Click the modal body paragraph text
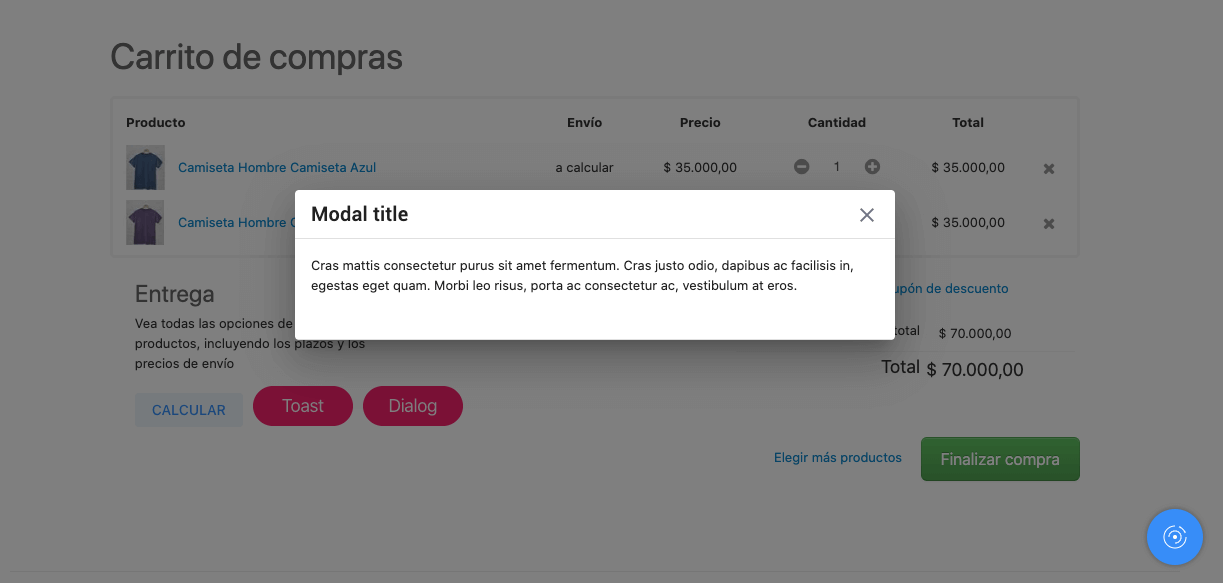The image size is (1223, 583). point(583,276)
